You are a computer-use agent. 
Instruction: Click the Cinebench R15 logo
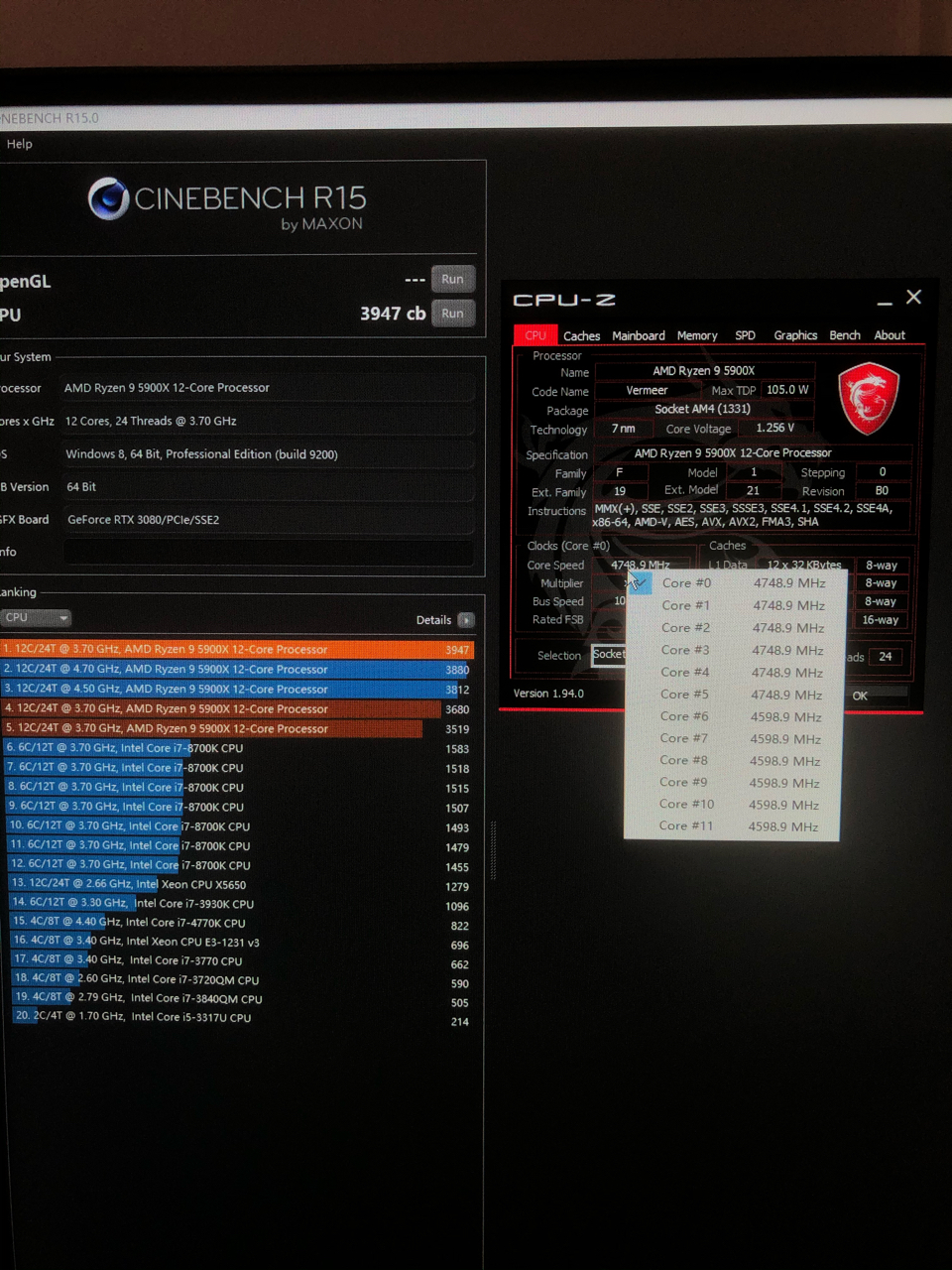point(107,198)
